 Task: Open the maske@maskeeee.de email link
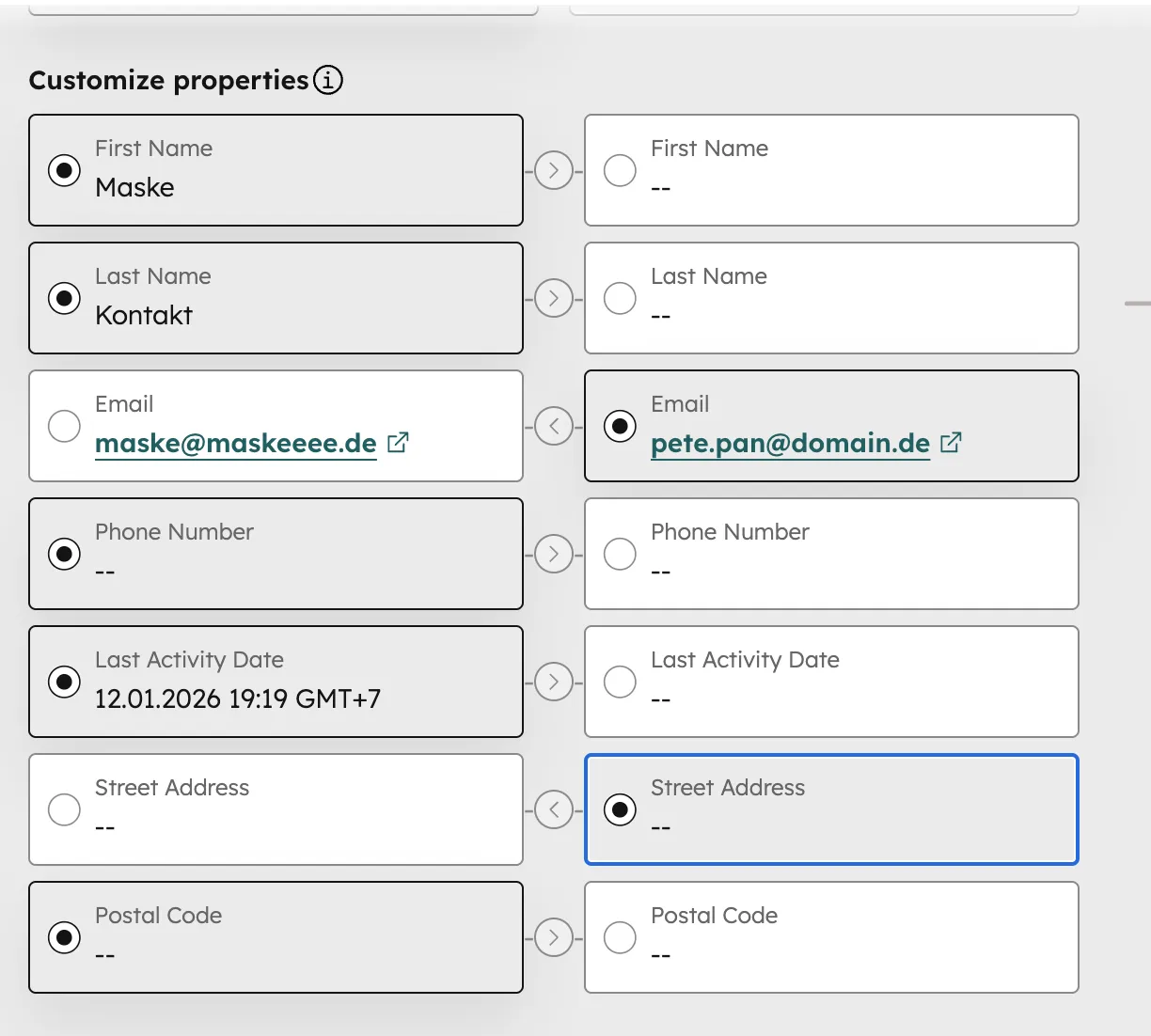coord(234,442)
